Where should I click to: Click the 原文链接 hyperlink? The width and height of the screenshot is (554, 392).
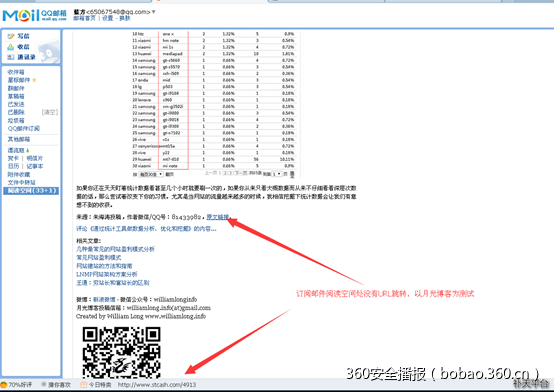[218, 217]
